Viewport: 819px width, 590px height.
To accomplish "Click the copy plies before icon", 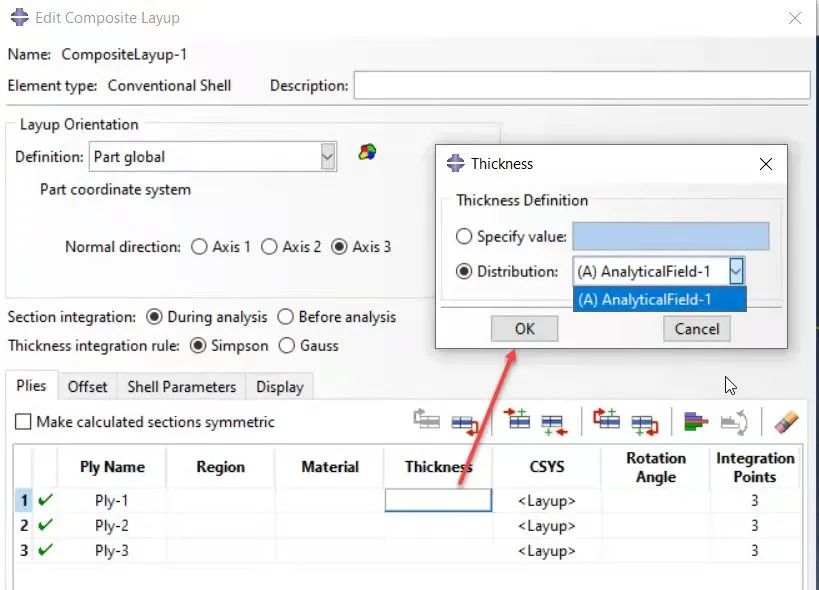I will pyautogui.click(x=606, y=422).
